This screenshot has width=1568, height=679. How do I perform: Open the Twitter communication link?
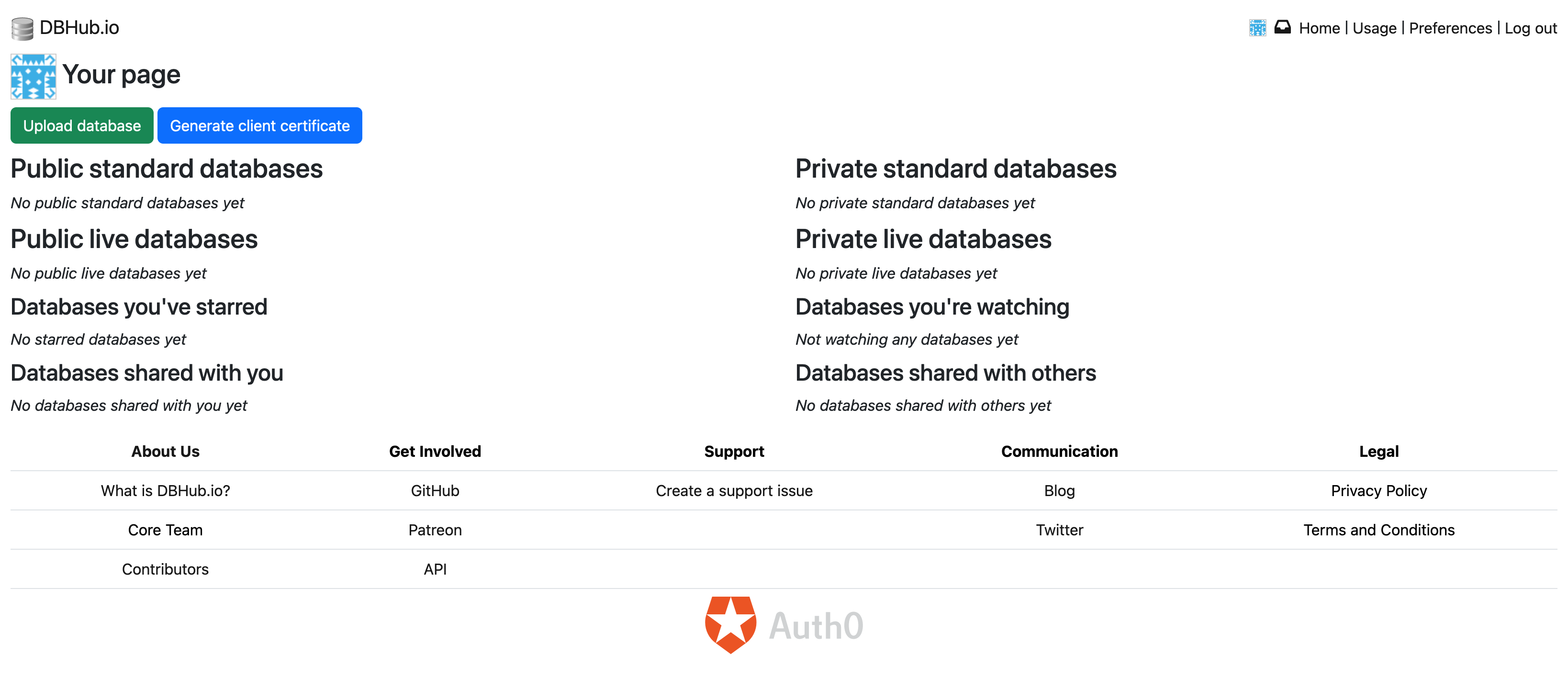pos(1059,530)
